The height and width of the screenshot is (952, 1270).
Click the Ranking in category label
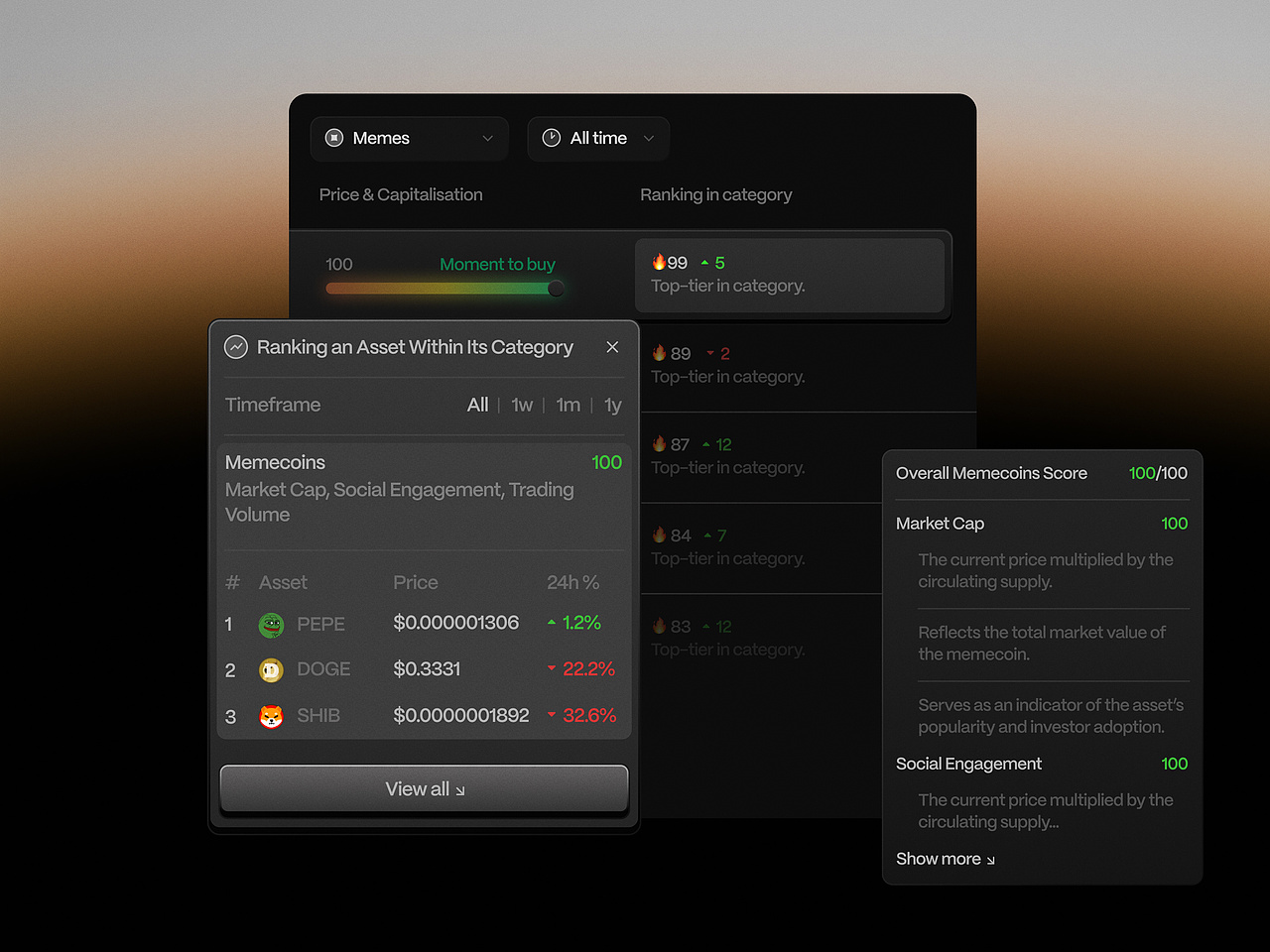tap(715, 195)
